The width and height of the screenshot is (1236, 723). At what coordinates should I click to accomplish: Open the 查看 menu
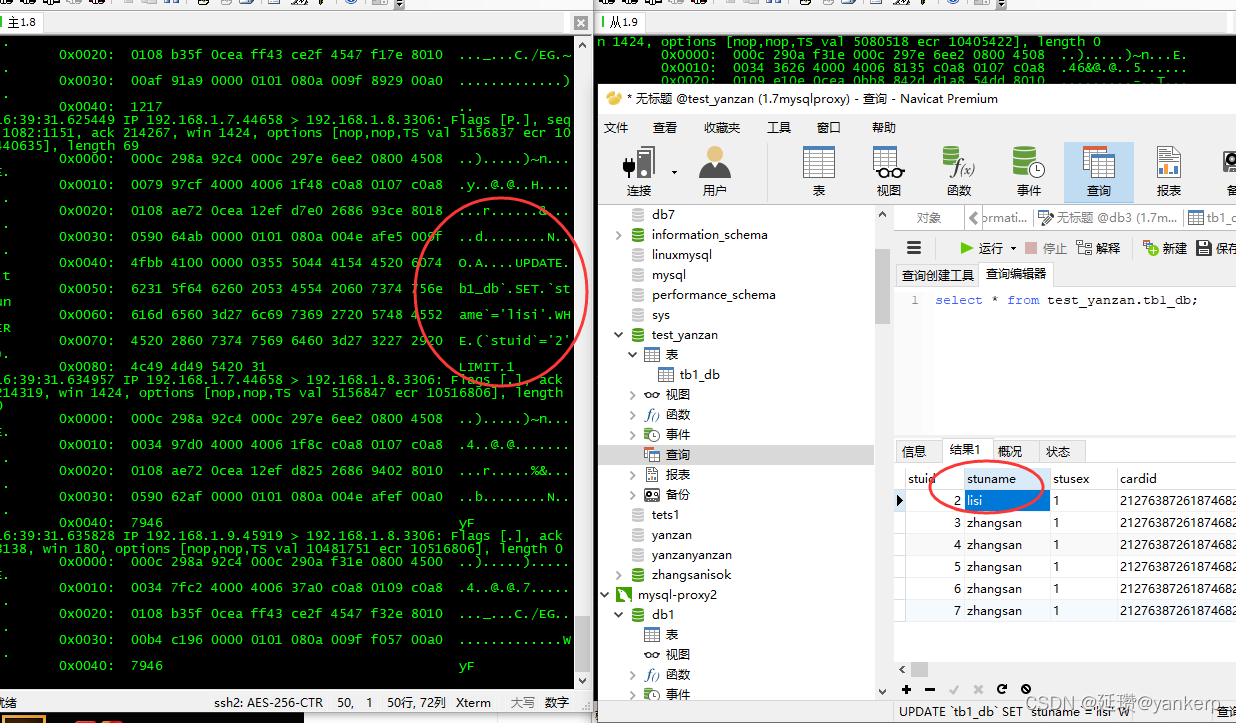coord(665,128)
